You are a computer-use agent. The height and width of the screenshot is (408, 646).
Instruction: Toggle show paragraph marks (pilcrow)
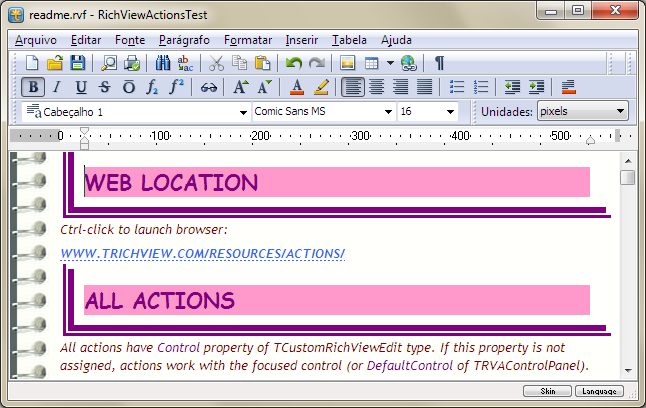click(439, 63)
